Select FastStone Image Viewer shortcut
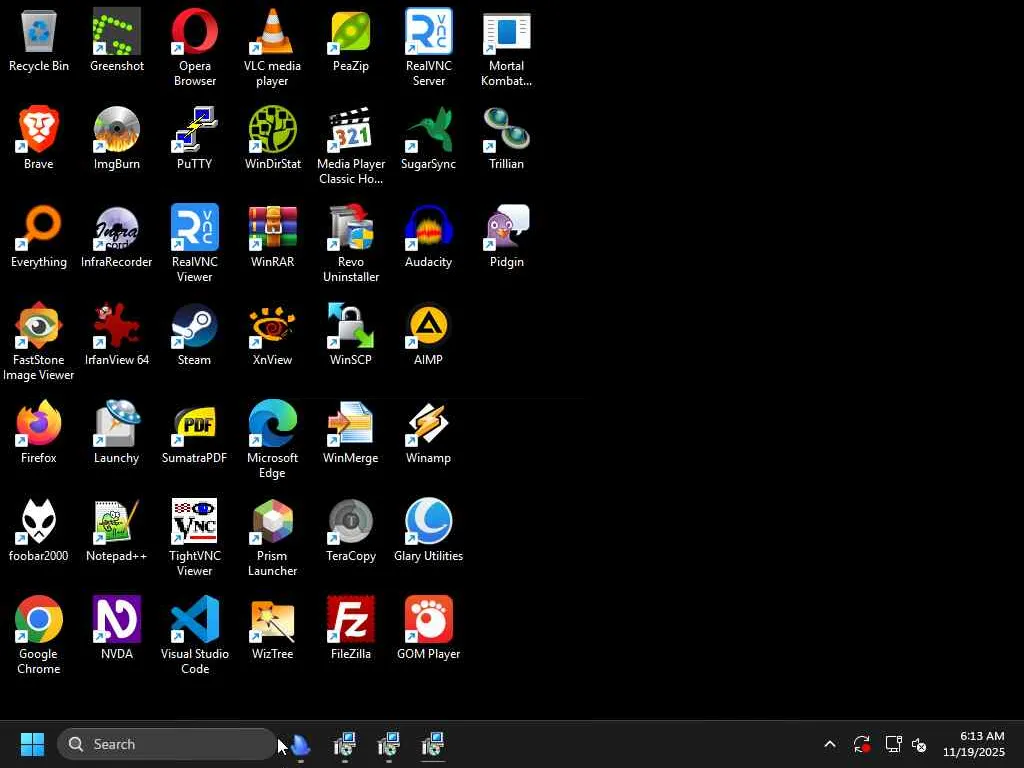 pyautogui.click(x=39, y=342)
